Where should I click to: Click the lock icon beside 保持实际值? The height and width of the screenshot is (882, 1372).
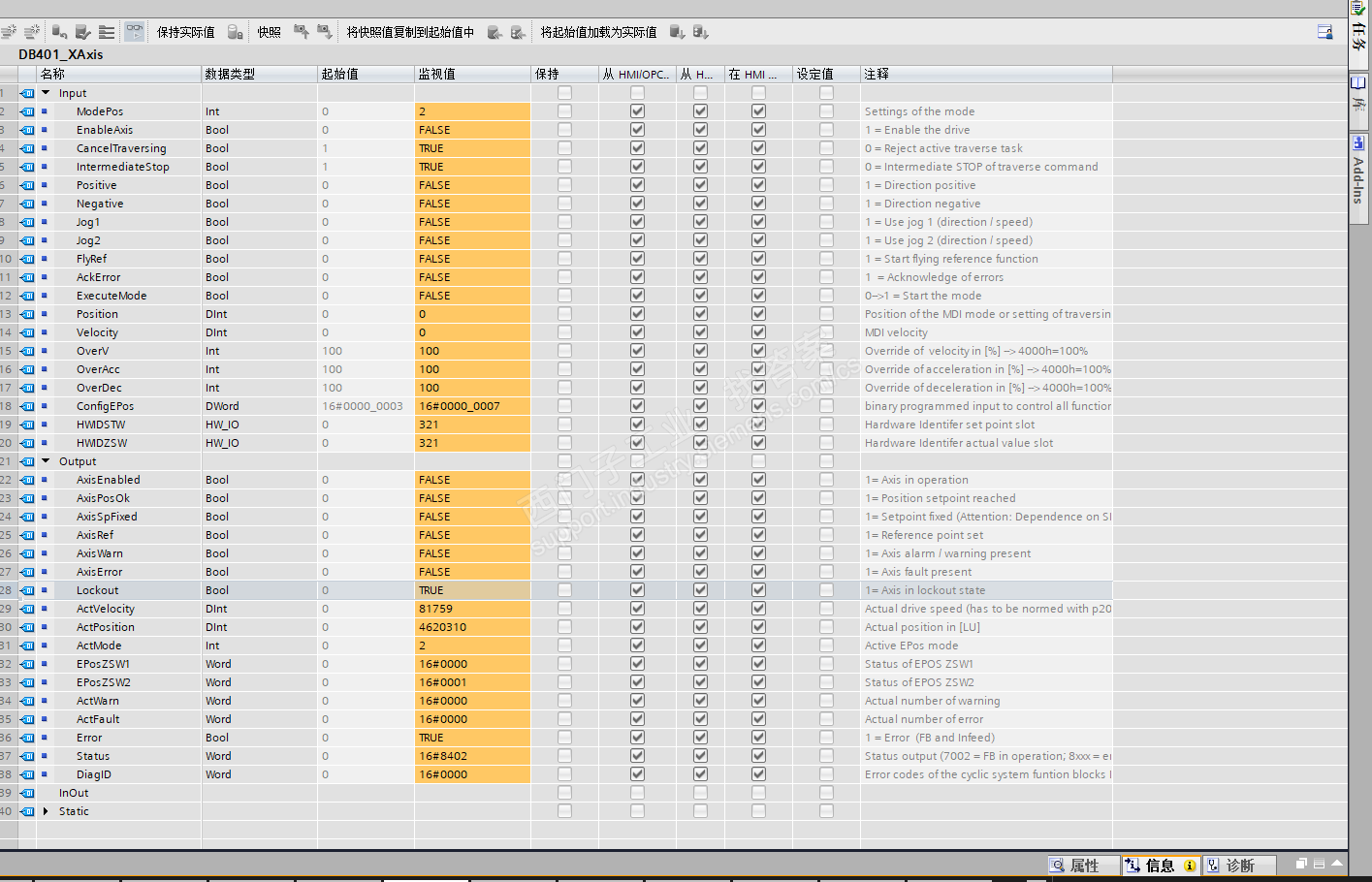tap(235, 32)
